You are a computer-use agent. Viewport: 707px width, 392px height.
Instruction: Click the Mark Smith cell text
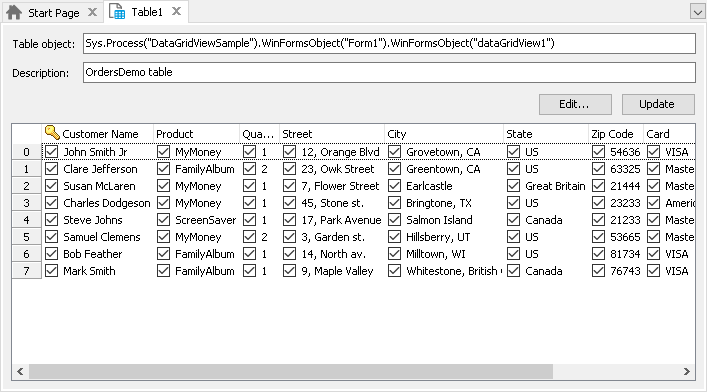(x=89, y=271)
